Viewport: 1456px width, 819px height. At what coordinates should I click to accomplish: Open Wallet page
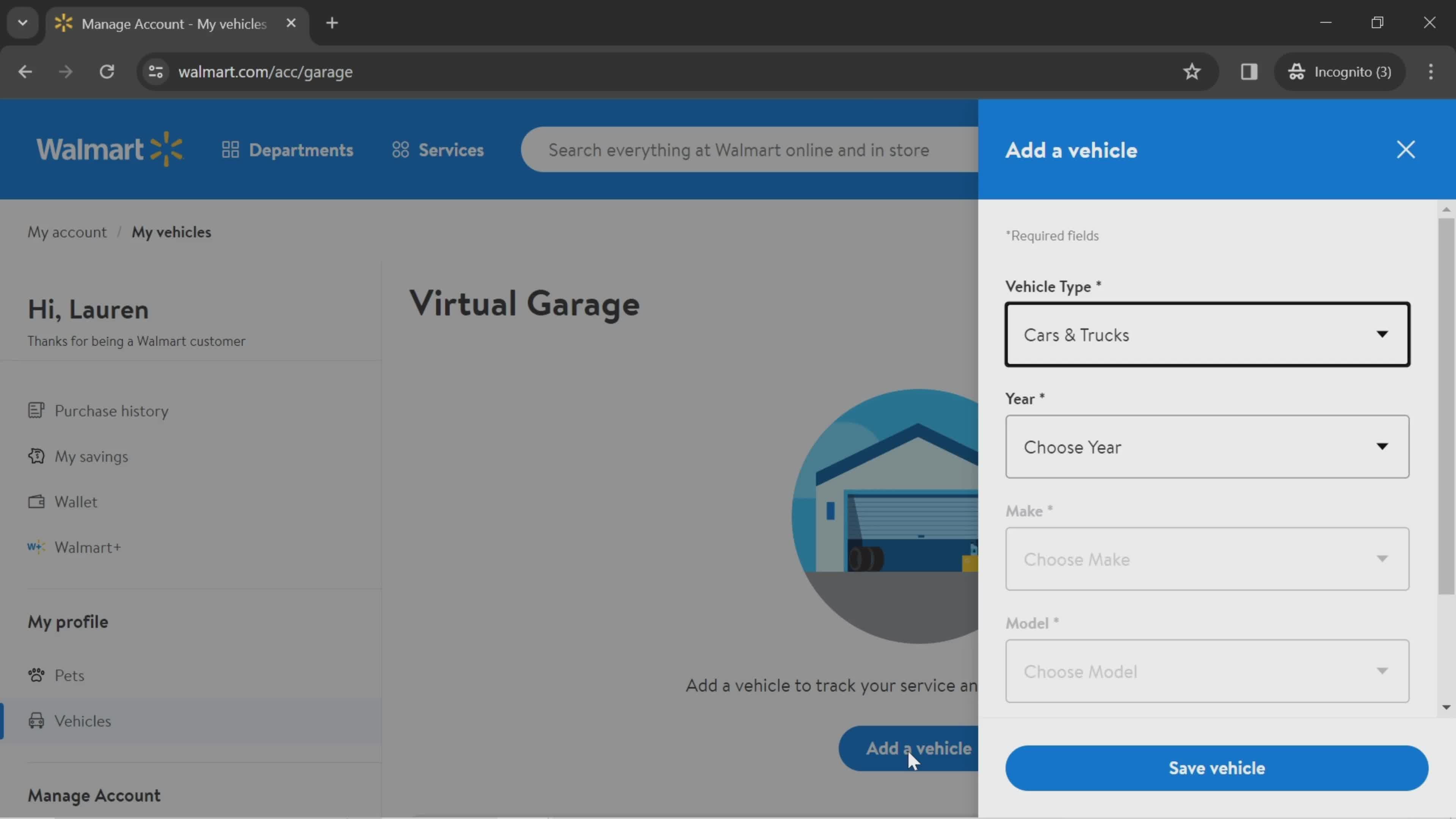tap(76, 501)
